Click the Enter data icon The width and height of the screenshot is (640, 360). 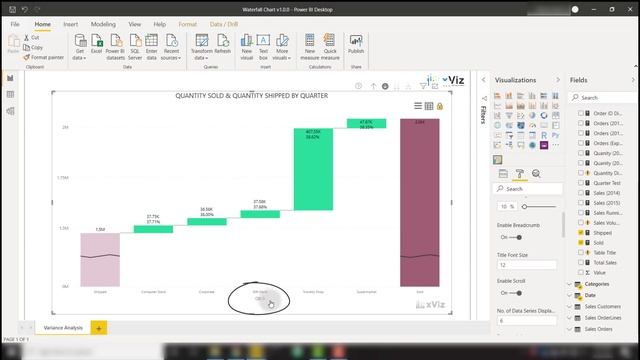tap(151, 47)
